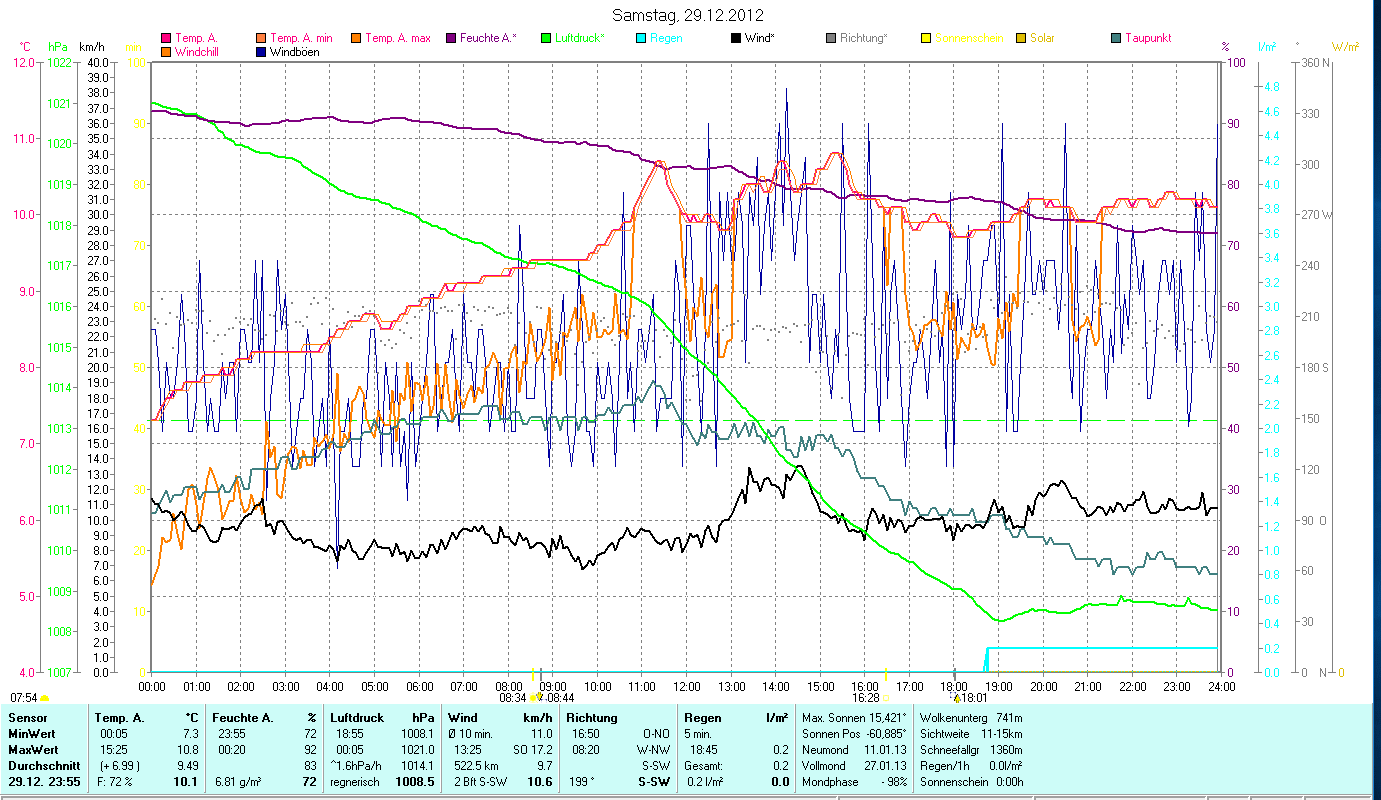
Task: Click the cyan Regen legend square
Action: point(641,38)
